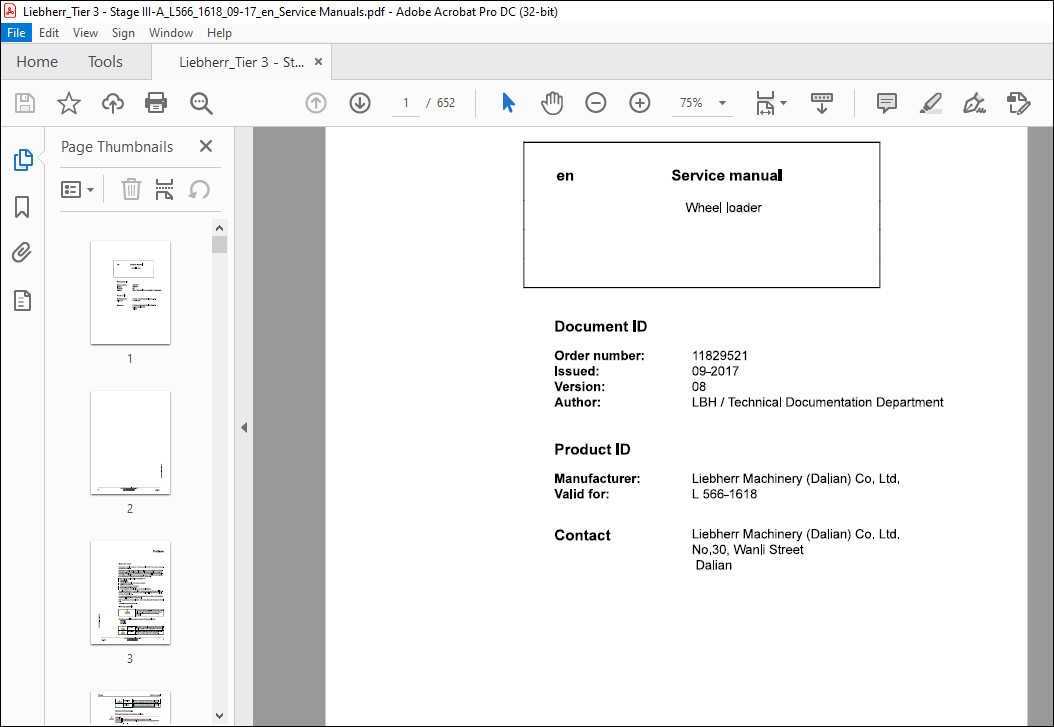Rotate page counterclockwise icon
The width and height of the screenshot is (1054, 727).
199,189
